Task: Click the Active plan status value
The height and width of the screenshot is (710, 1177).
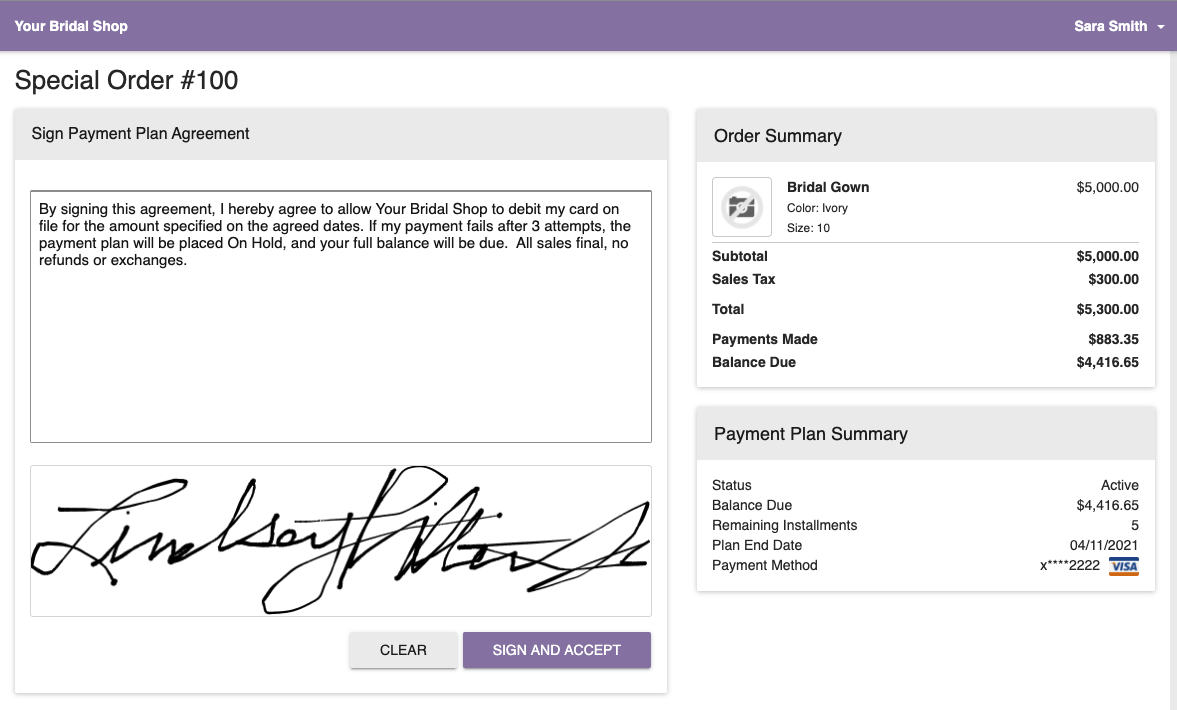Action: 1120,486
